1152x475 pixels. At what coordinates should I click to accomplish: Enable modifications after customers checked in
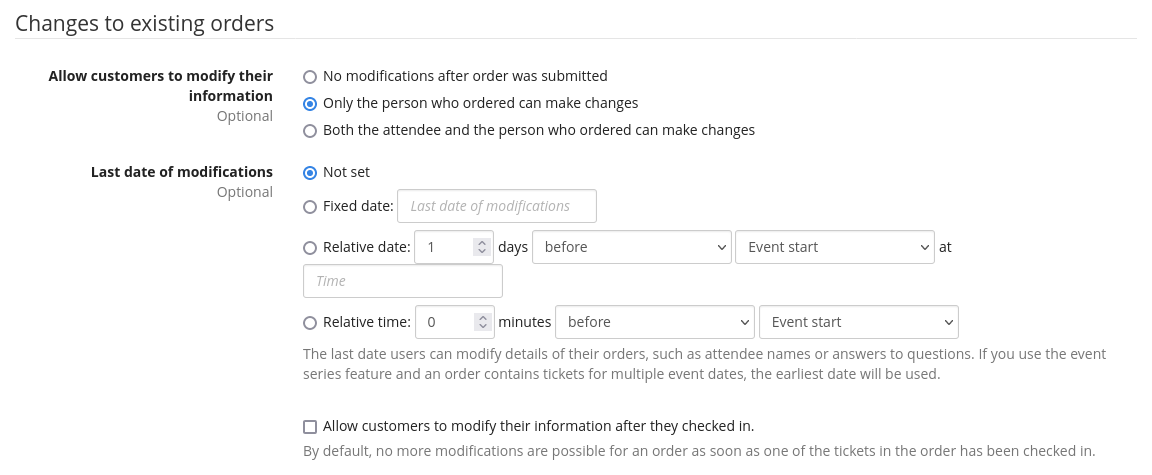pos(310,426)
